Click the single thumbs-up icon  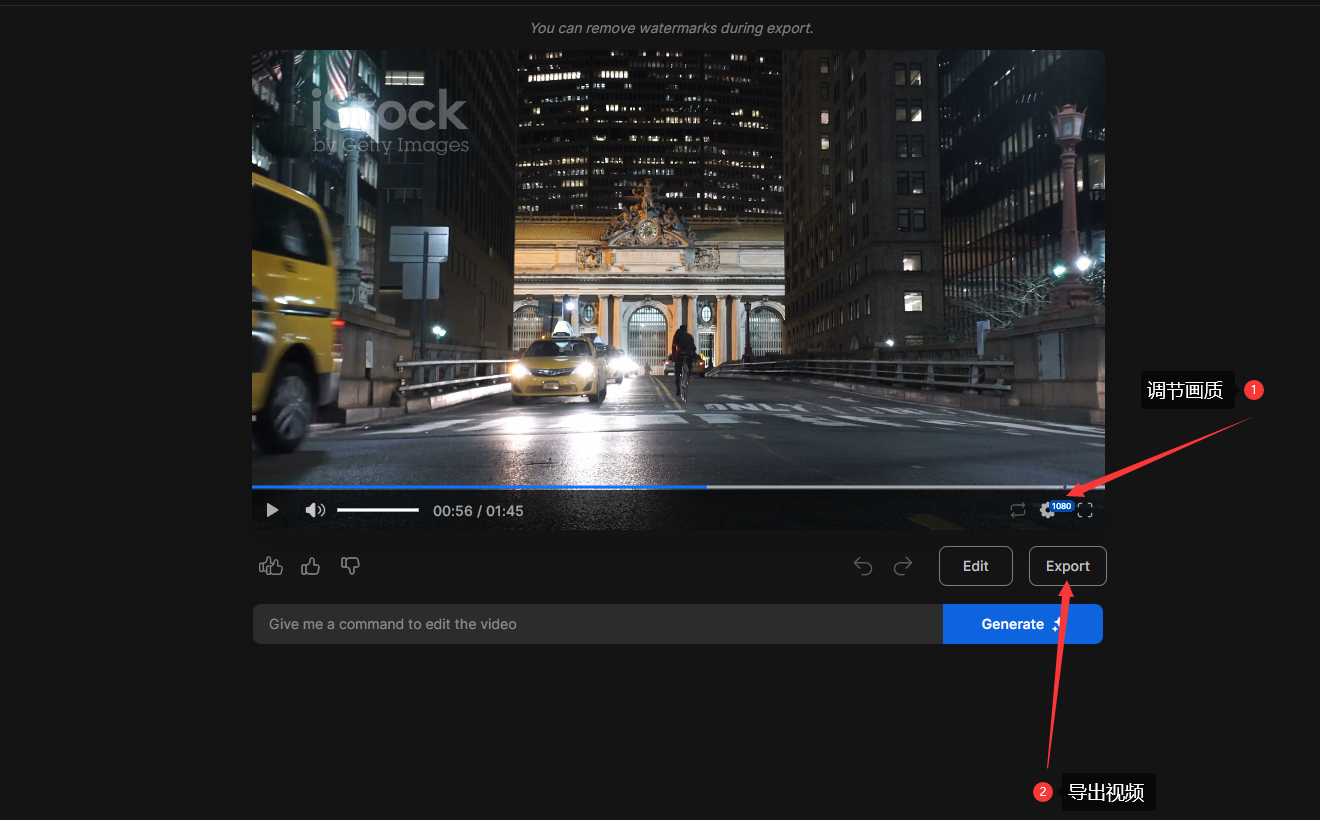click(x=311, y=566)
